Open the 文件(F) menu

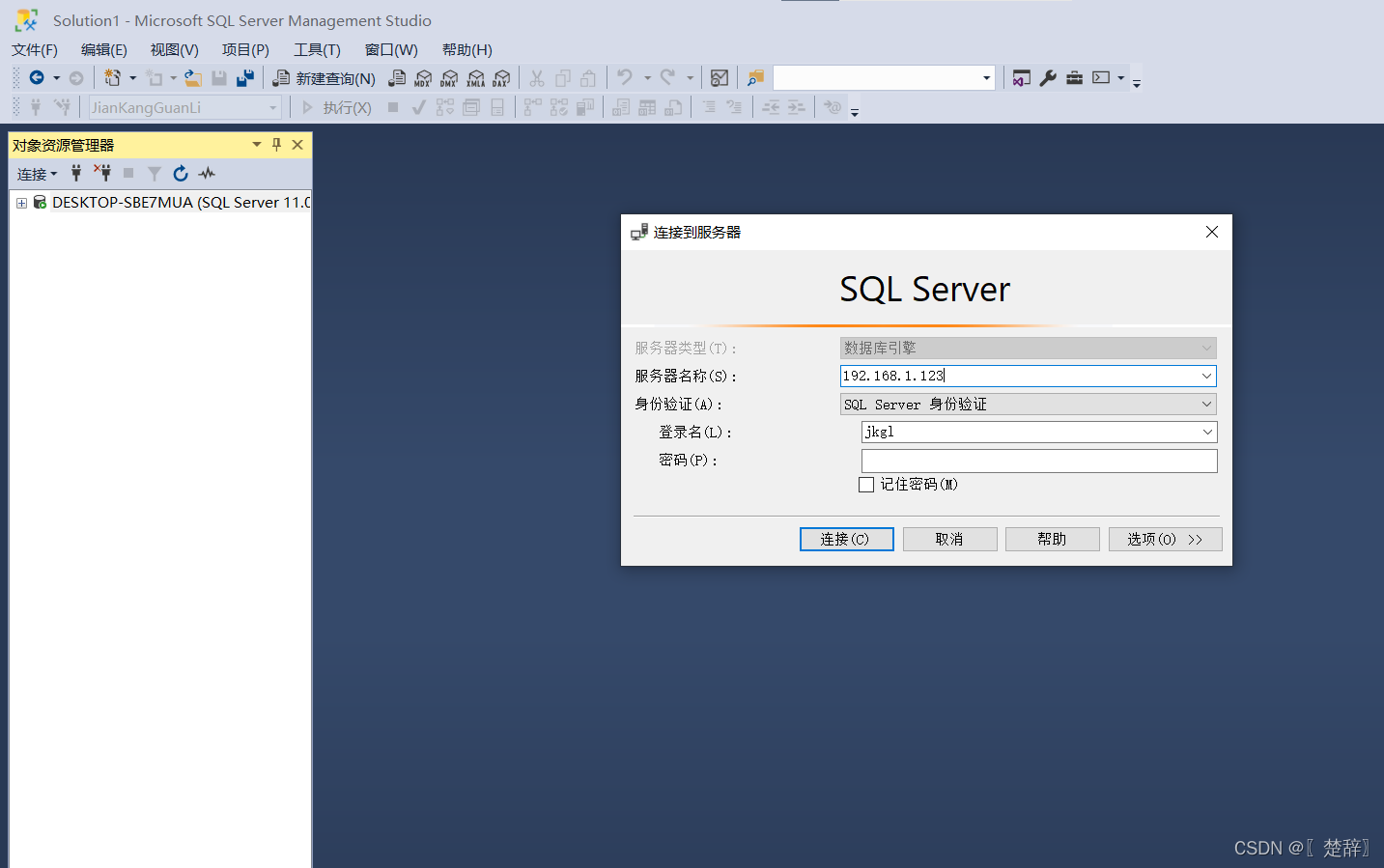click(x=35, y=50)
